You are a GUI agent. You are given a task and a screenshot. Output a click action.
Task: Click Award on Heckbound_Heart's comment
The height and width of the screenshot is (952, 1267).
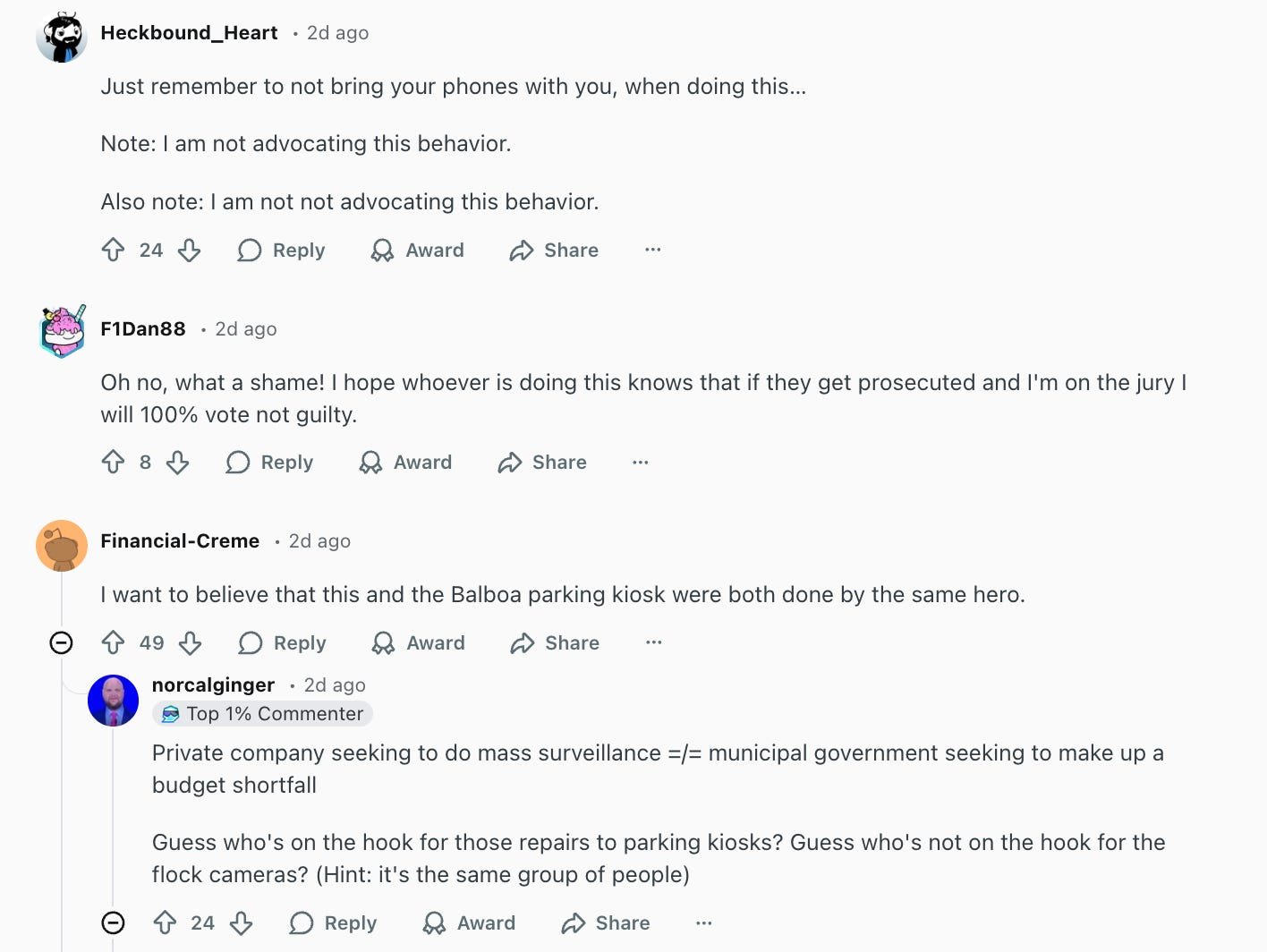(418, 250)
